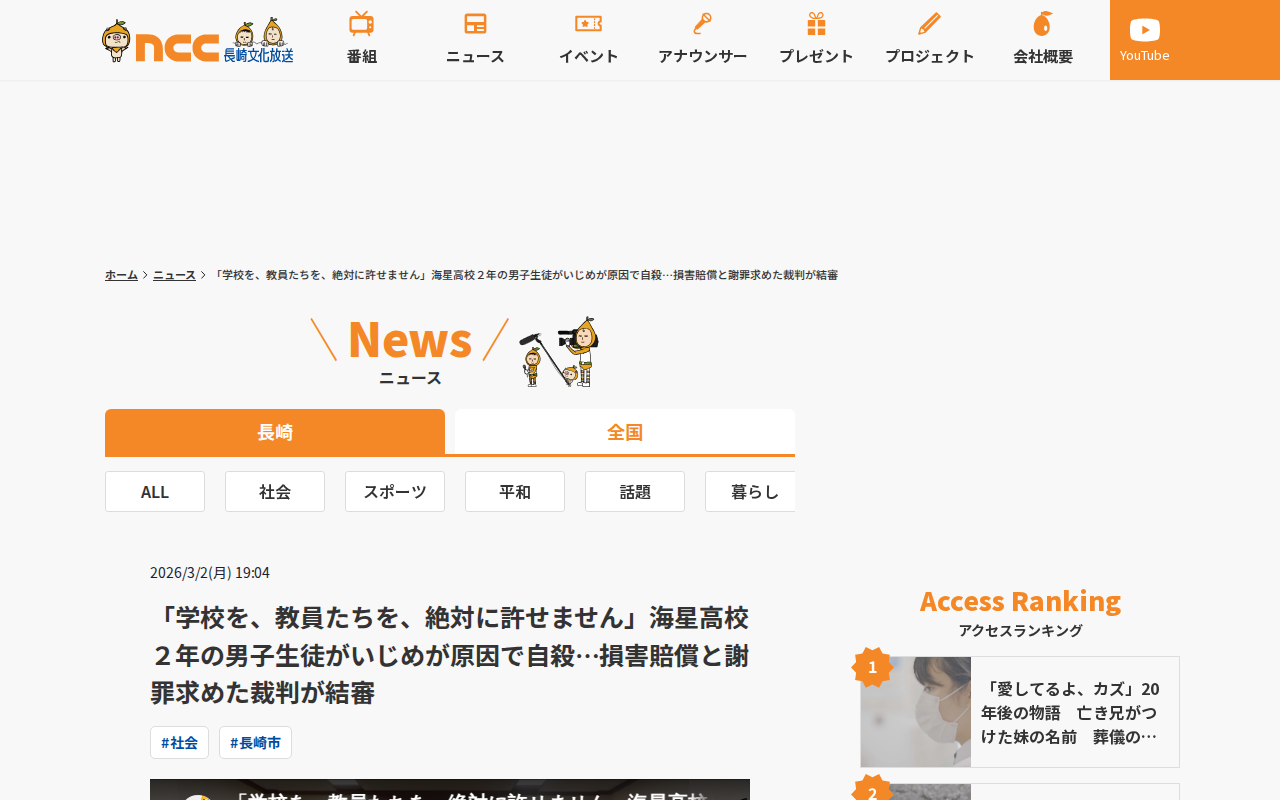Open the プレゼント gift box icon
The image size is (1280, 800).
coord(816,24)
